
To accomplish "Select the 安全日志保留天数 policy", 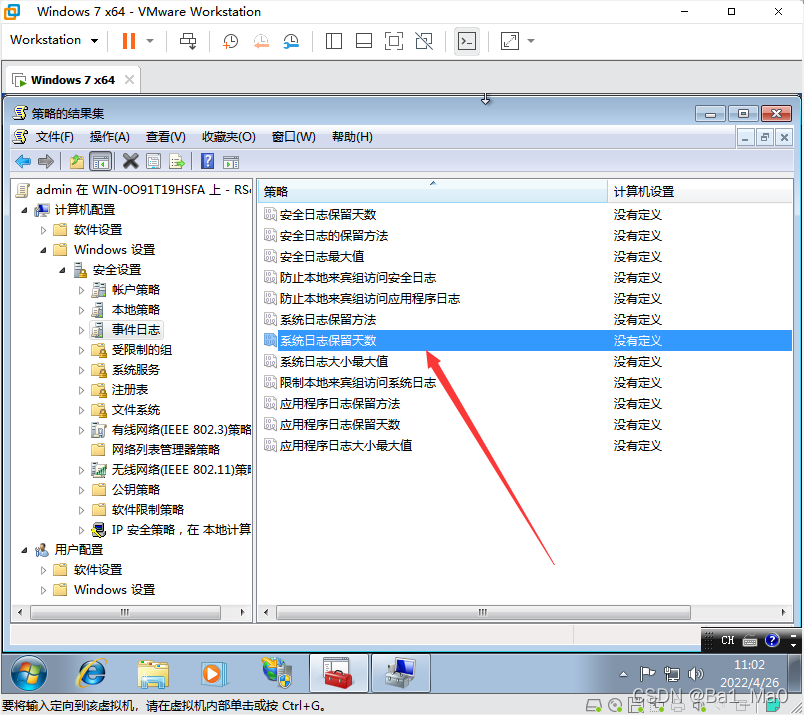I will tap(328, 214).
